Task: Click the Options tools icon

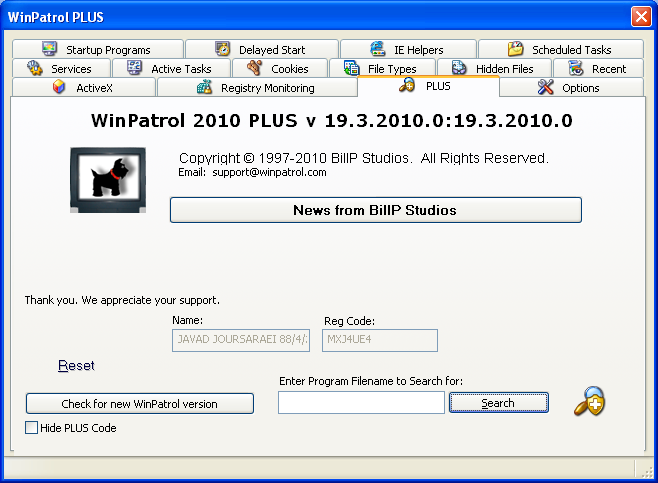Action: coord(546,87)
